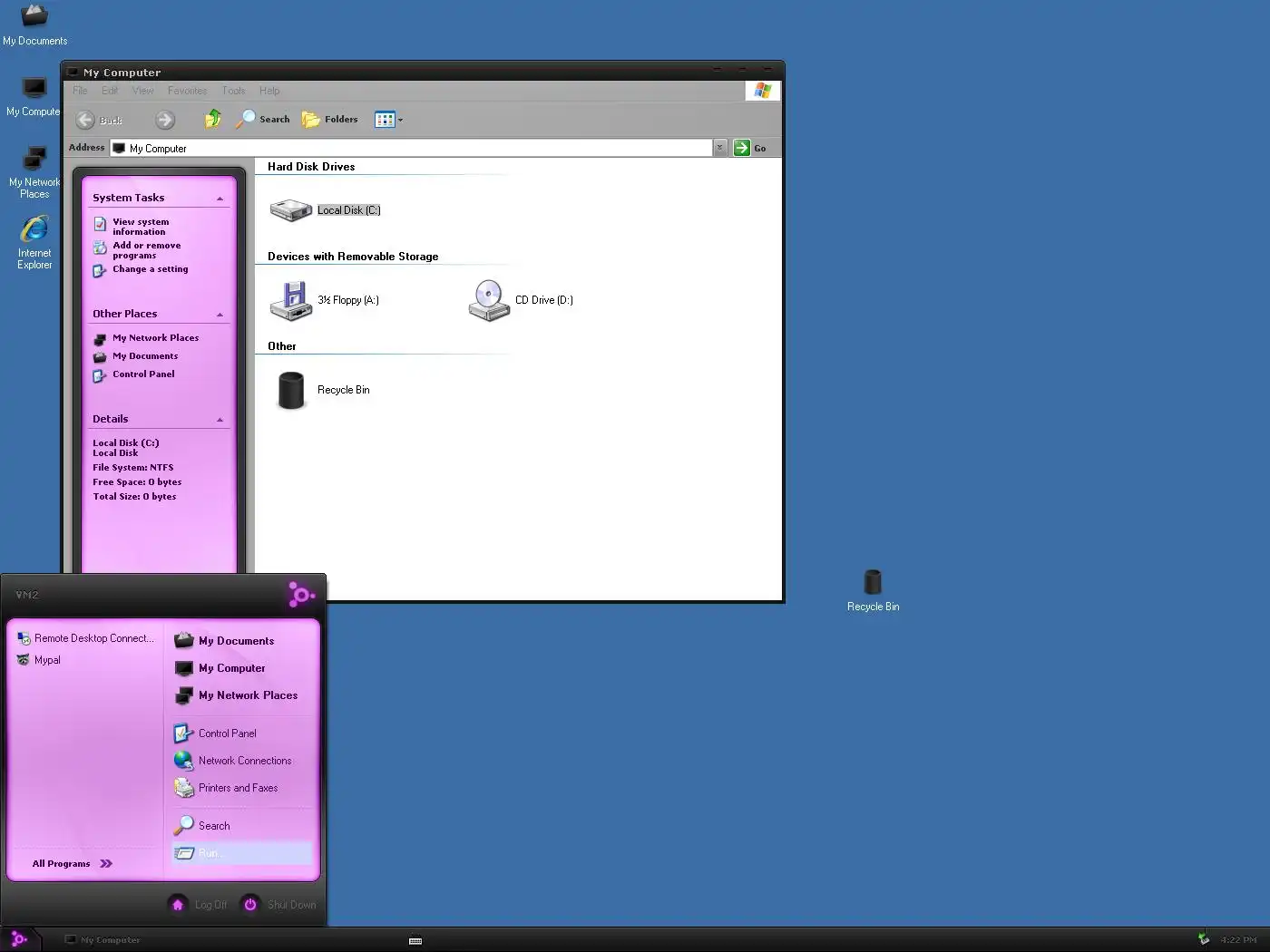Click the Shut Down button
Viewport: 1270px width, 952px height.
pos(278,905)
